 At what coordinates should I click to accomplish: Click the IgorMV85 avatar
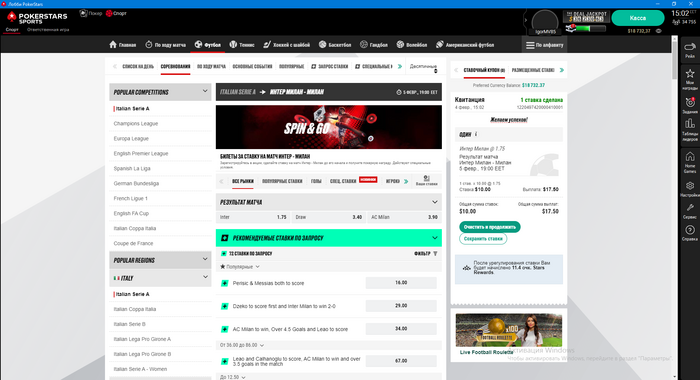coord(545,21)
